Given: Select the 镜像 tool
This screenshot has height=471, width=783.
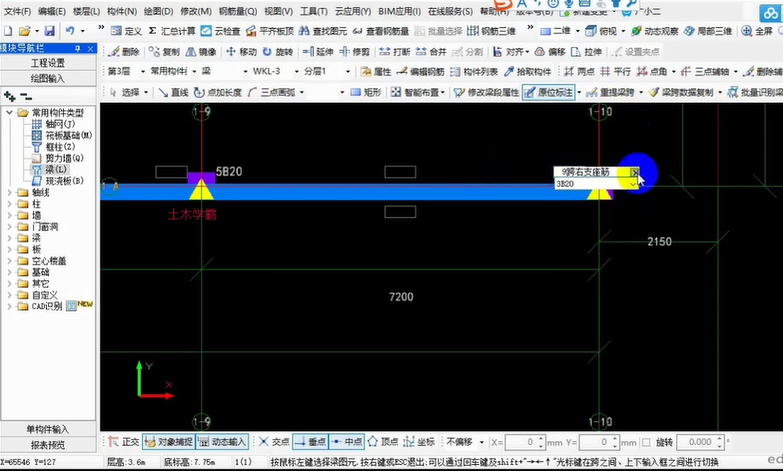Looking at the screenshot, I should click(201, 51).
